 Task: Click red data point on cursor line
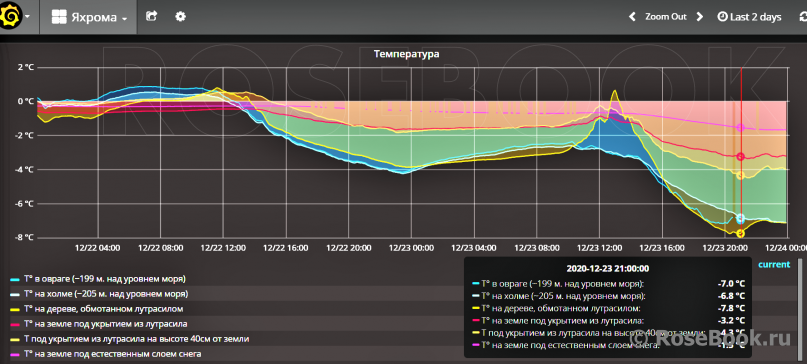click(741, 157)
